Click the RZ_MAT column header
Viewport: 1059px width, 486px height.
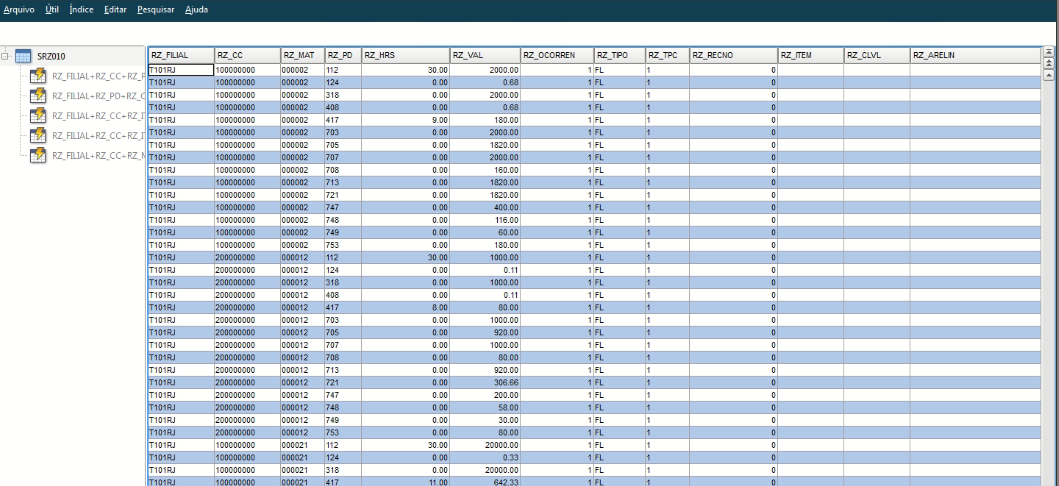click(303, 55)
